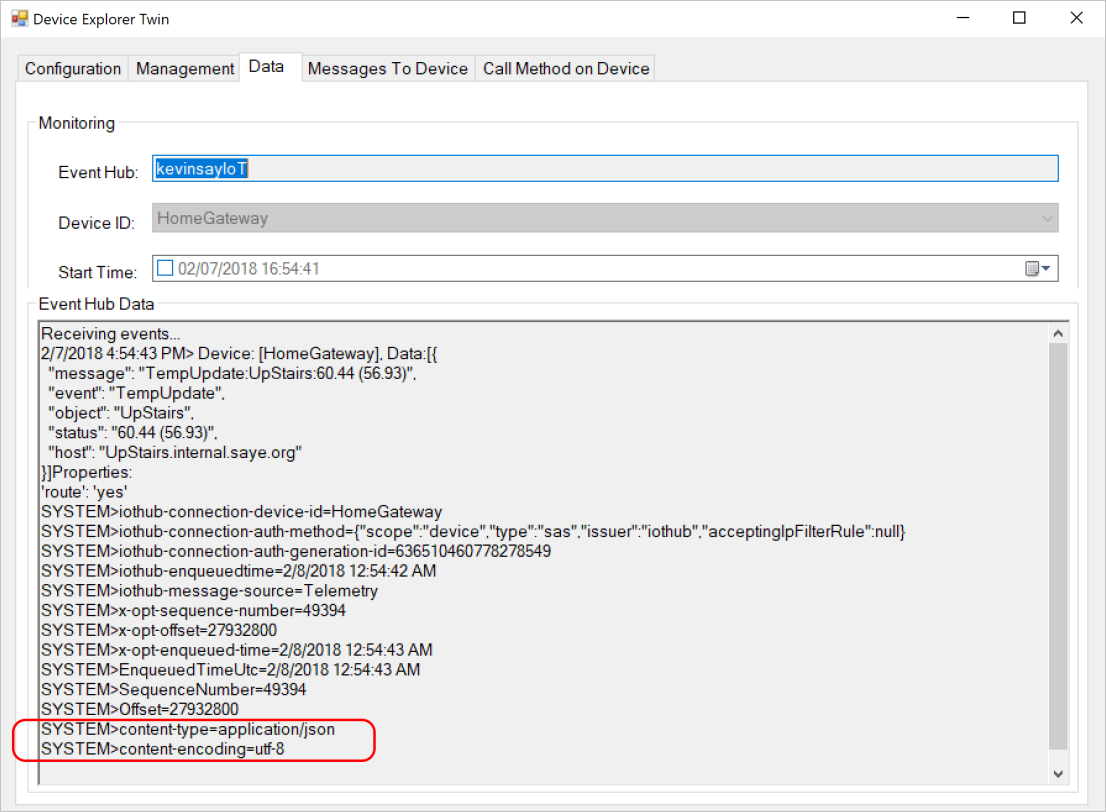Click the iothub-connection-device-id=HomeGateway line

point(241,511)
